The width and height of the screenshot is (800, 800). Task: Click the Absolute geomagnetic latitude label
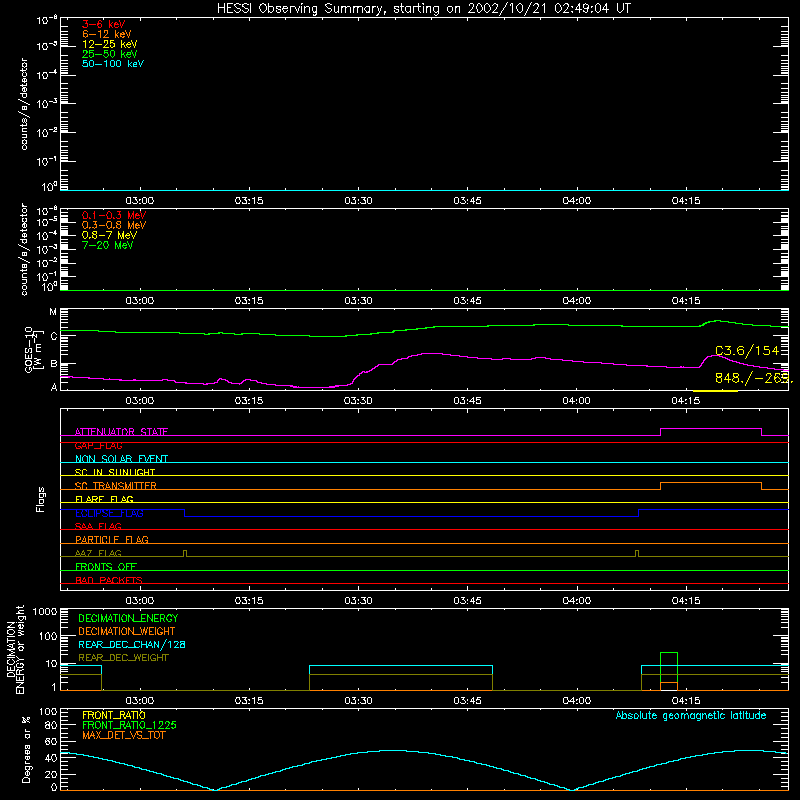tap(691, 716)
